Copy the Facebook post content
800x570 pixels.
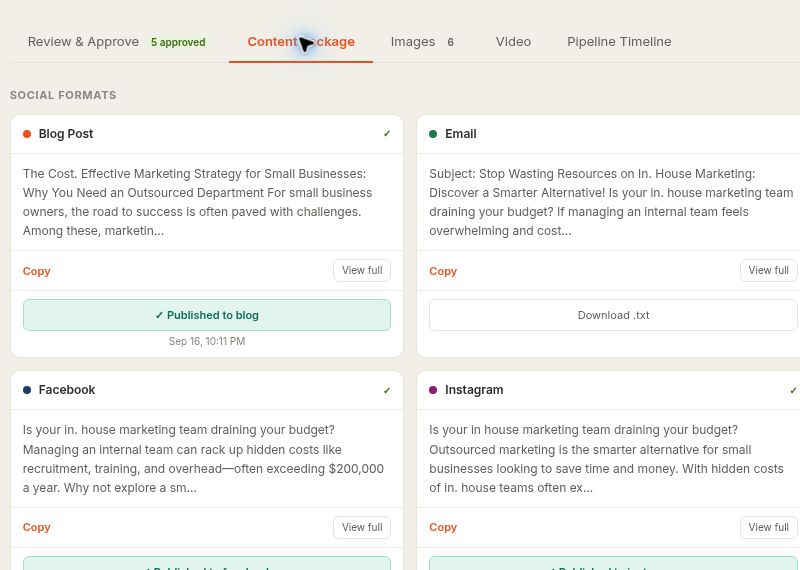click(x=36, y=527)
